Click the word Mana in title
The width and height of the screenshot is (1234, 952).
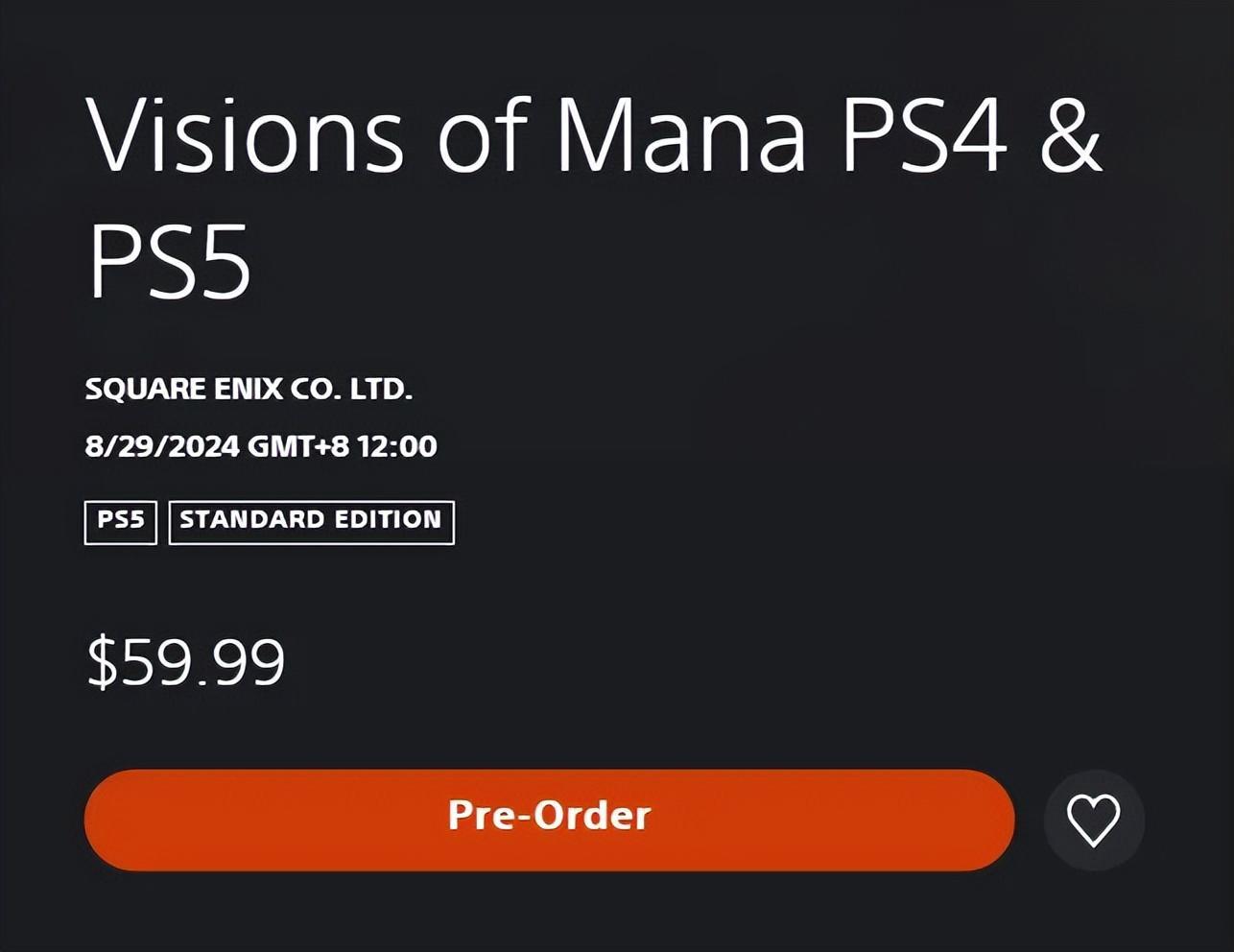click(681, 137)
